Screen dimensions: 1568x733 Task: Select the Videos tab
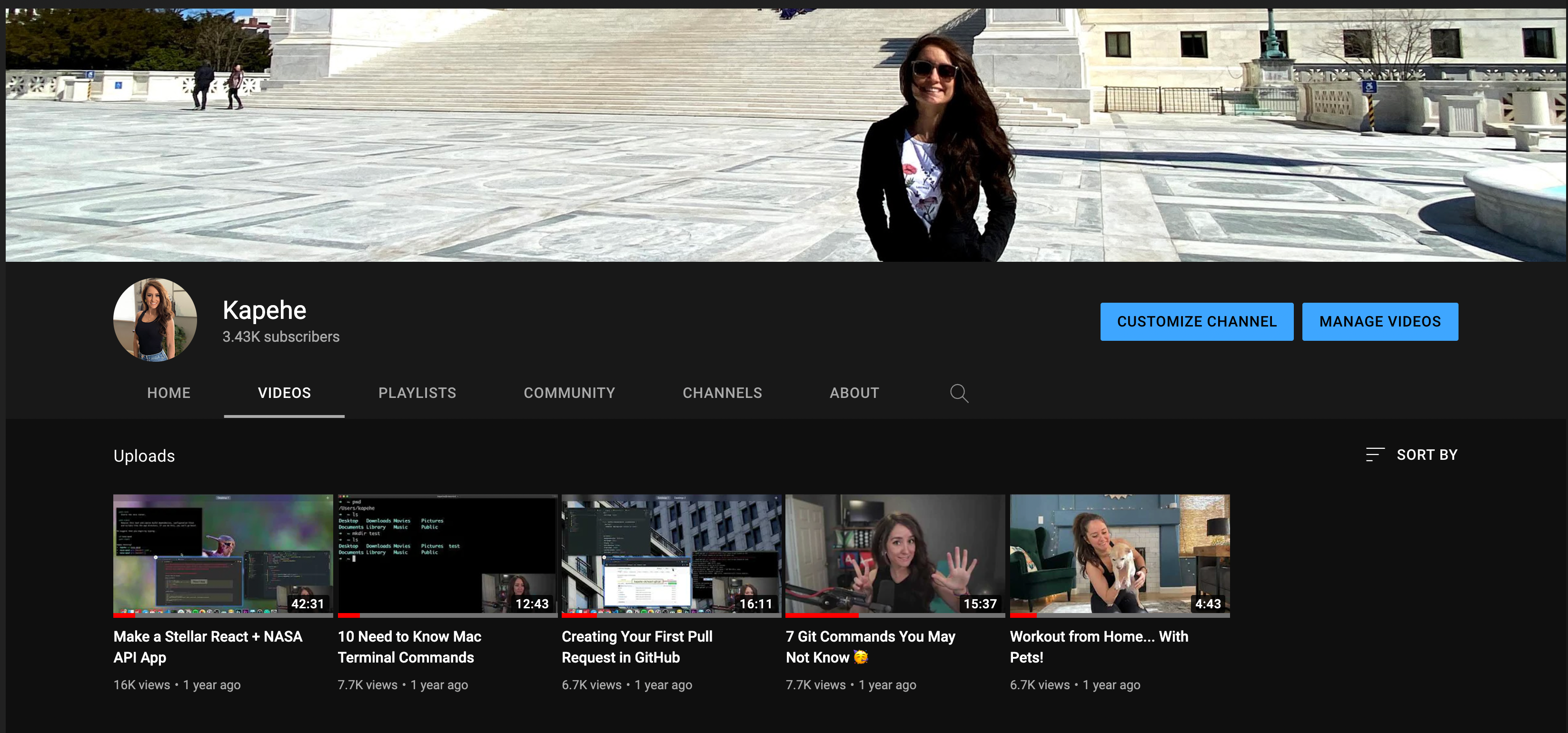pyautogui.click(x=284, y=393)
